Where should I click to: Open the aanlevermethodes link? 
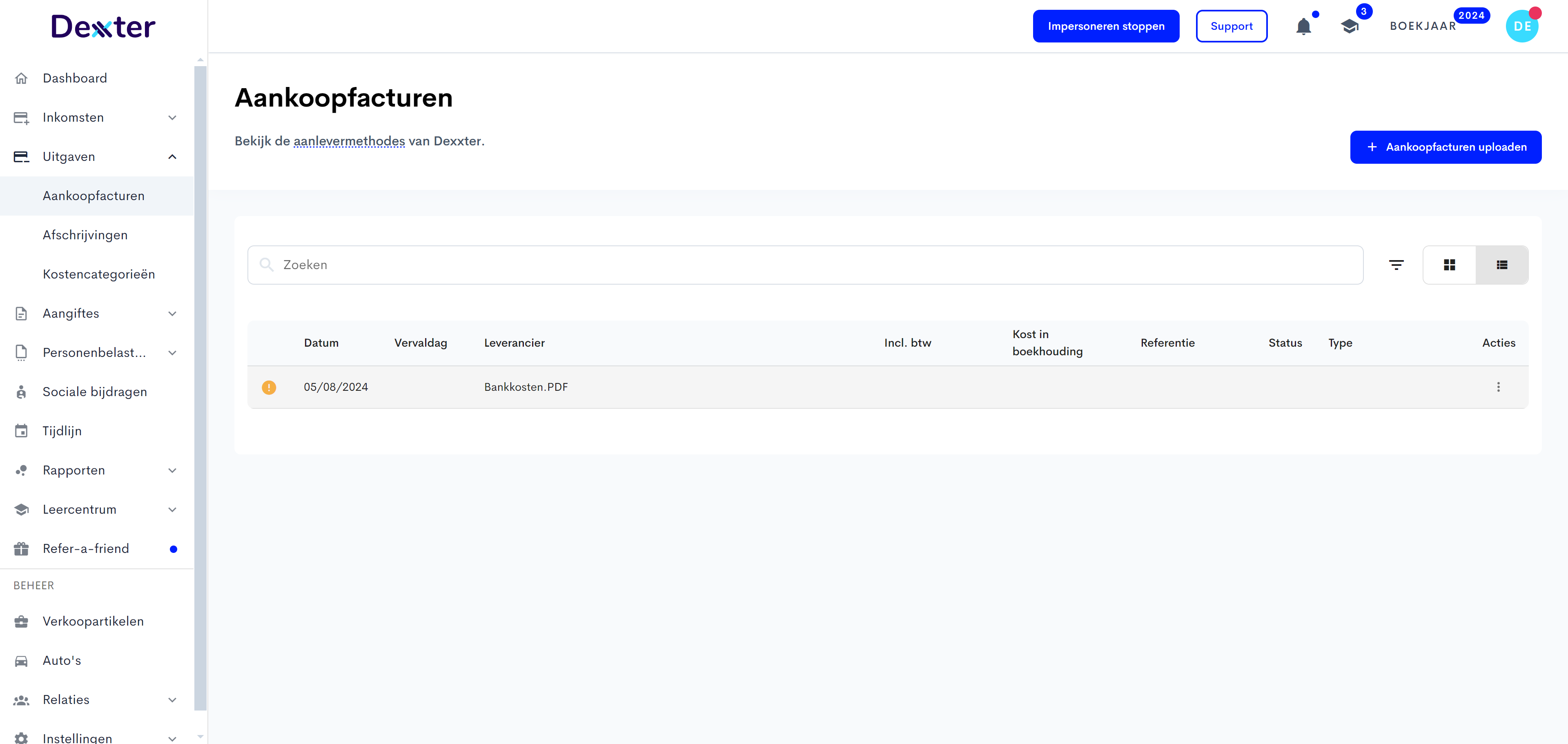point(349,141)
